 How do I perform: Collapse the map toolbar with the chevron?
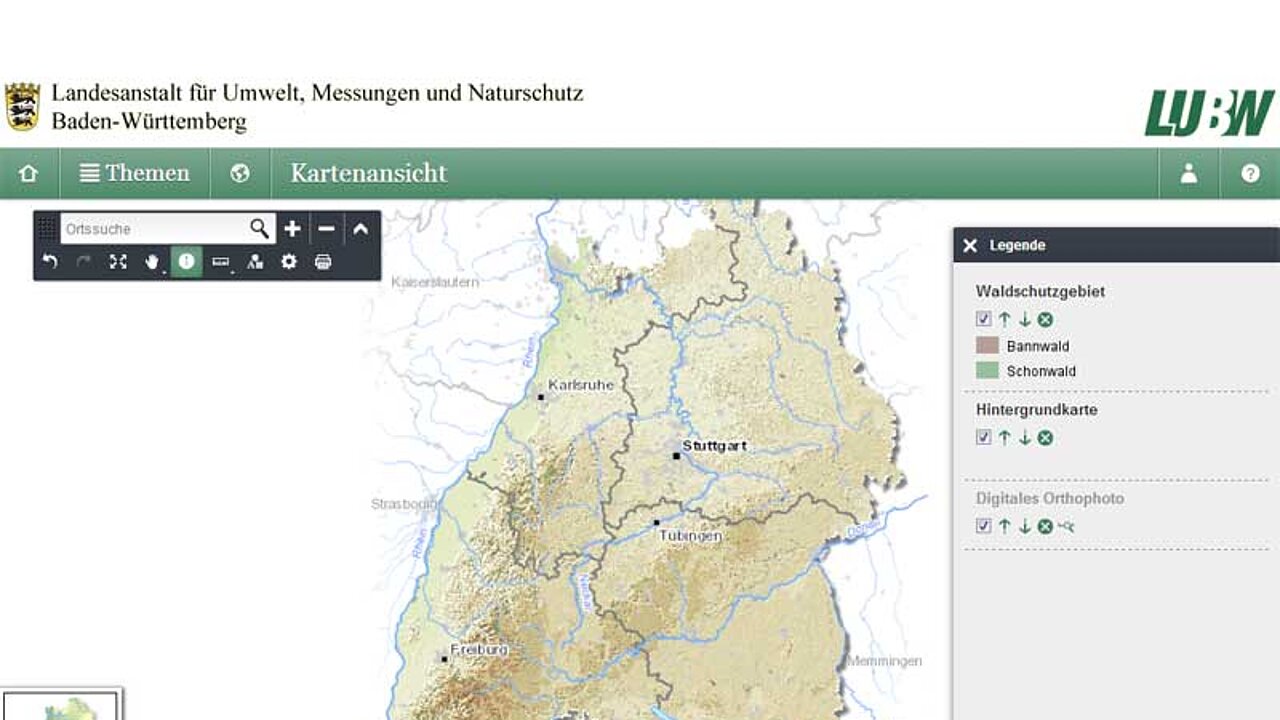click(x=360, y=229)
